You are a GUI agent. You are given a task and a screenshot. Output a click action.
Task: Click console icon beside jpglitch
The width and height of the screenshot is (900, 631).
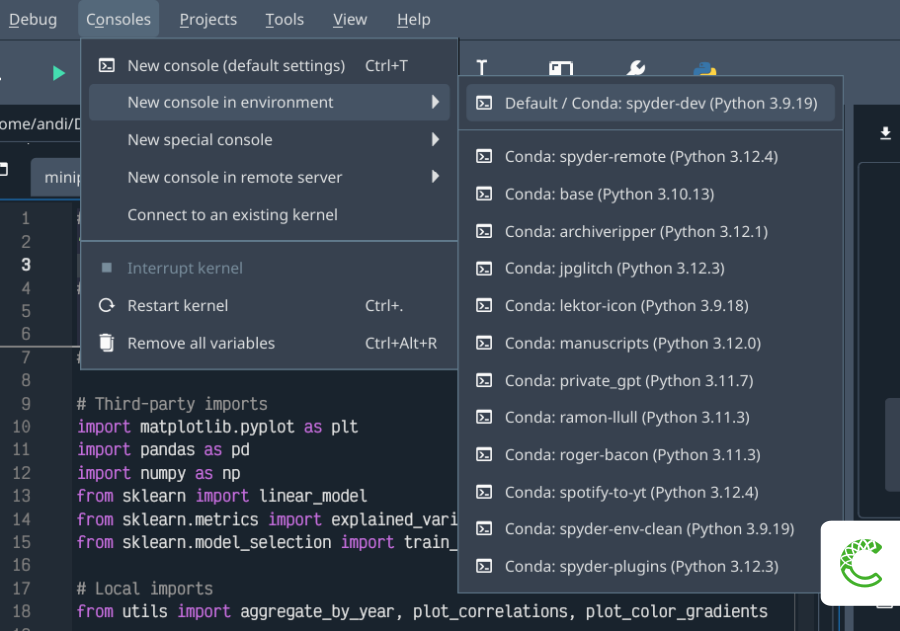[x=484, y=268]
